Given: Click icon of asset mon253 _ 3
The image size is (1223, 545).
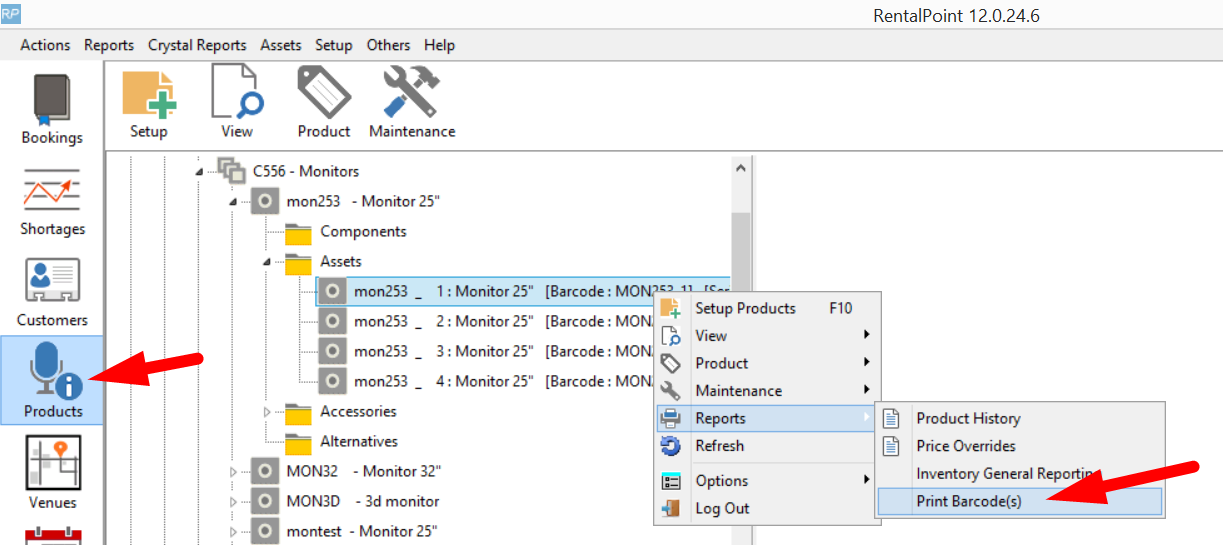Looking at the screenshot, I should pyautogui.click(x=333, y=351).
